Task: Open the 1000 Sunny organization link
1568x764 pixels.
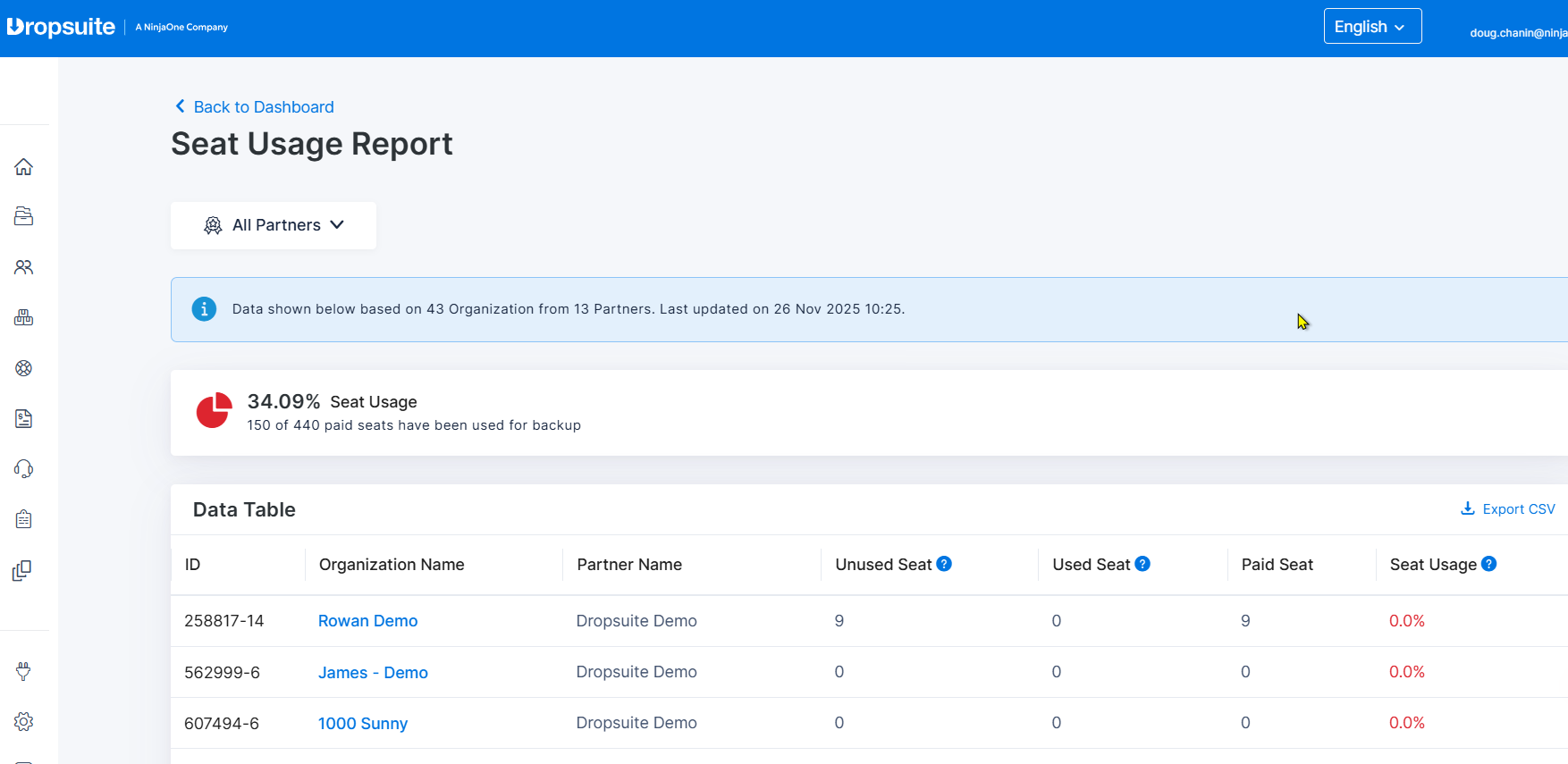Action: coord(363,724)
